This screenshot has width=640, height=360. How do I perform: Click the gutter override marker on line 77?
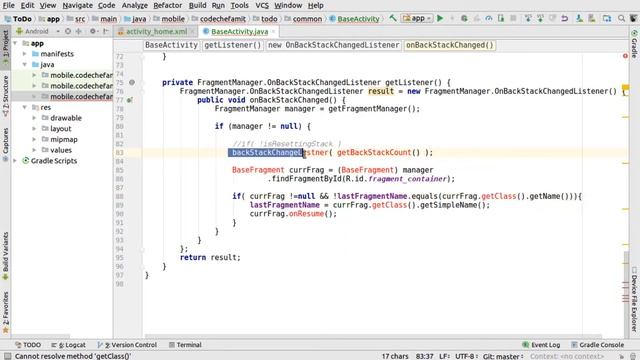pyautogui.click(x=130, y=100)
